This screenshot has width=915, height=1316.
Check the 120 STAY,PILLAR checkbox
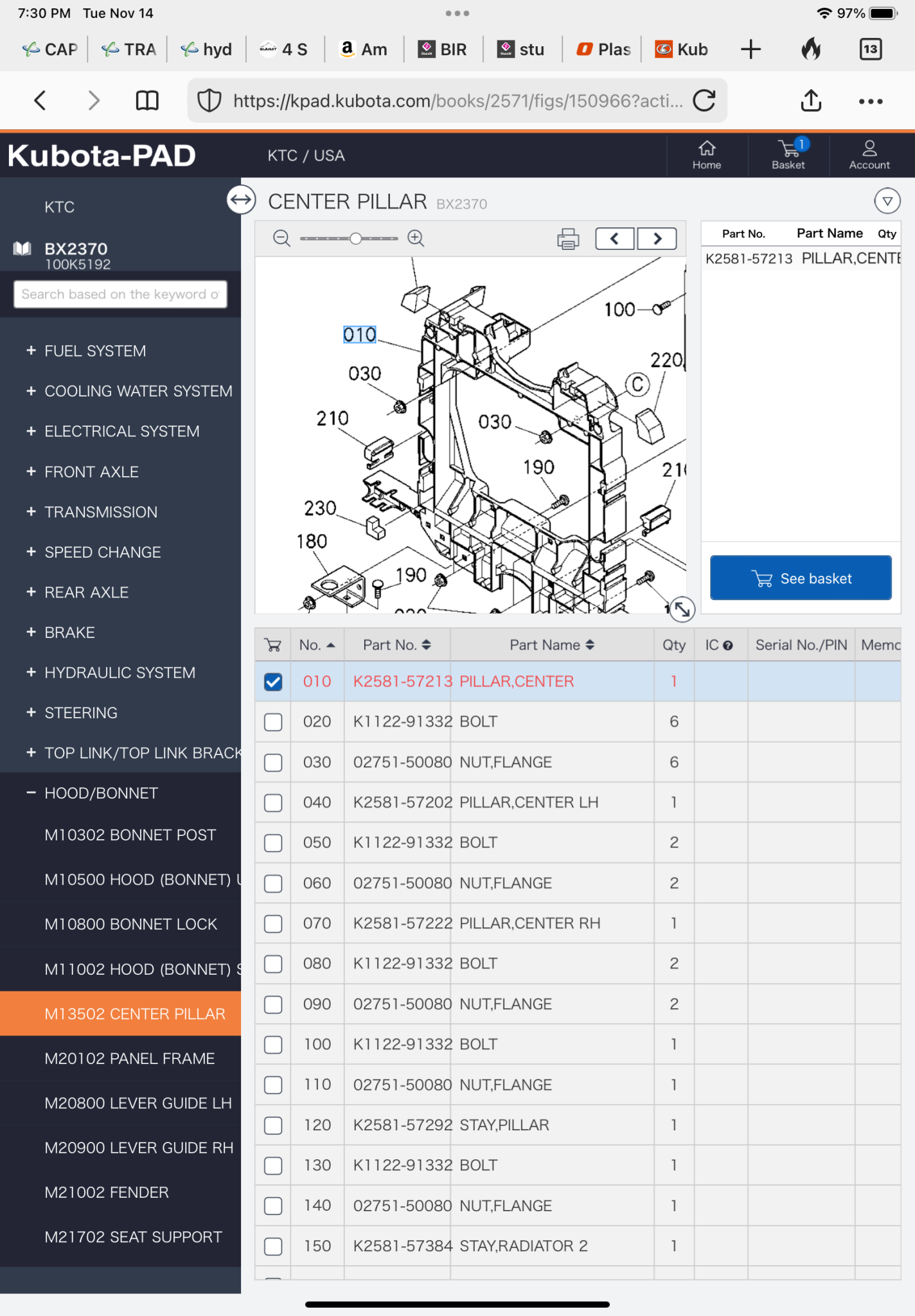(x=273, y=1126)
